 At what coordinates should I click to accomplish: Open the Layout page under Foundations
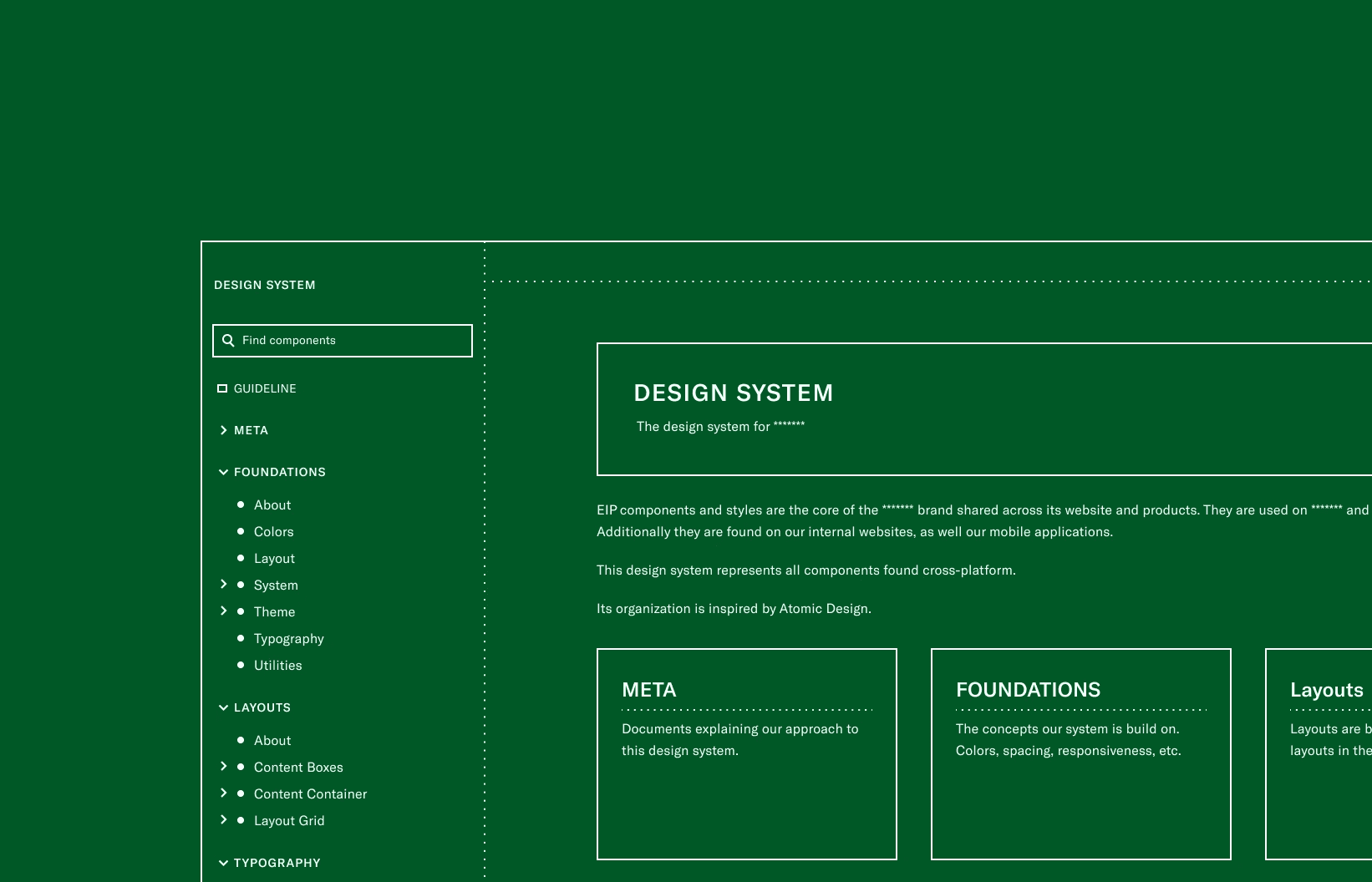(274, 559)
